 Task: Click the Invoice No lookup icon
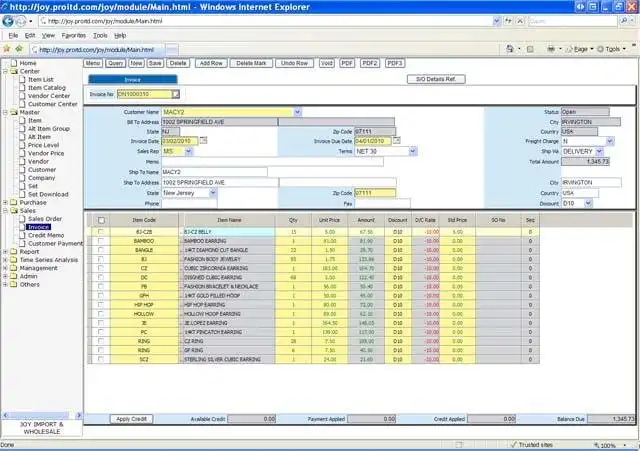tap(176, 94)
